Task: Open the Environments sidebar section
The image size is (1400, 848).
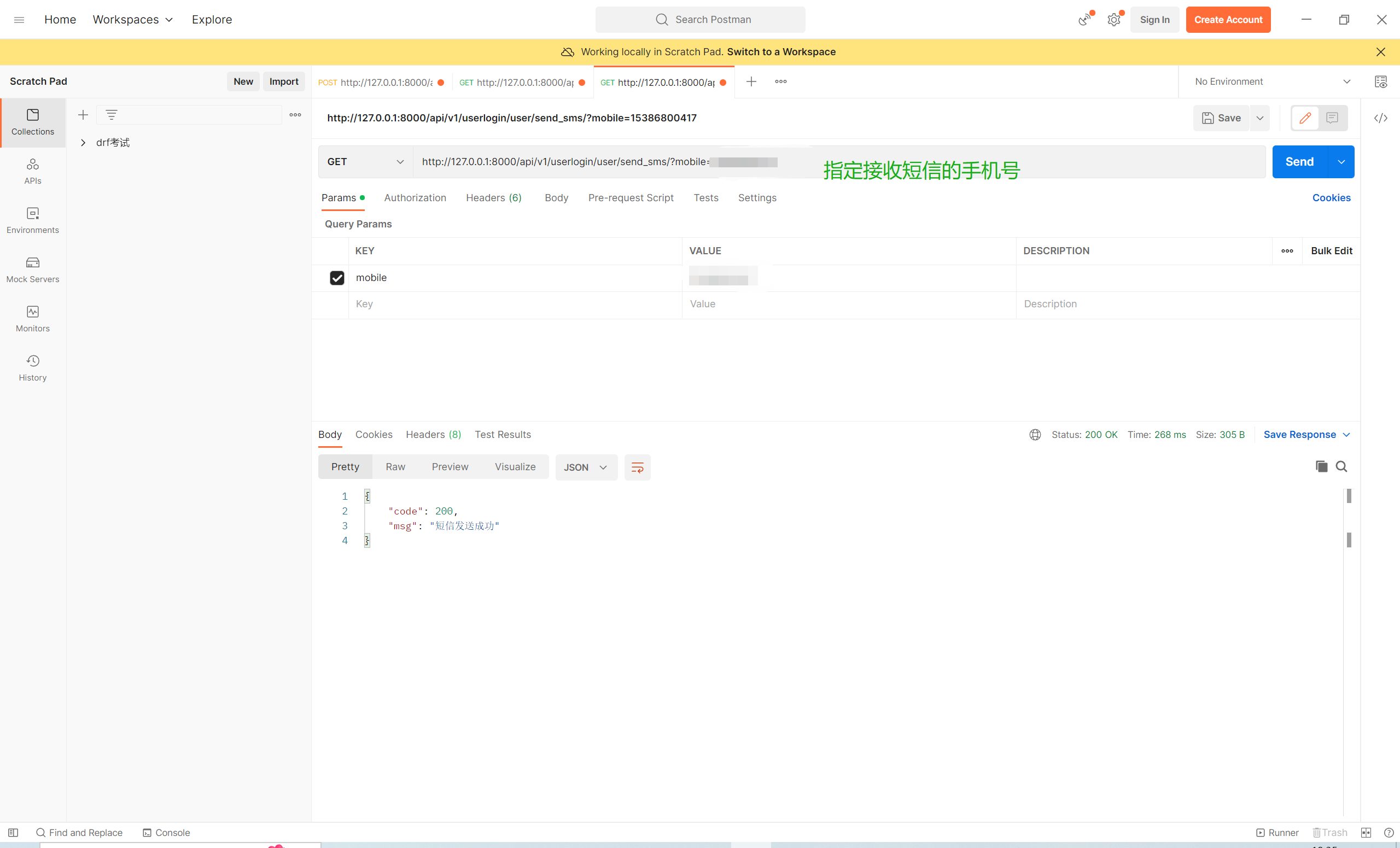Action: (32, 220)
